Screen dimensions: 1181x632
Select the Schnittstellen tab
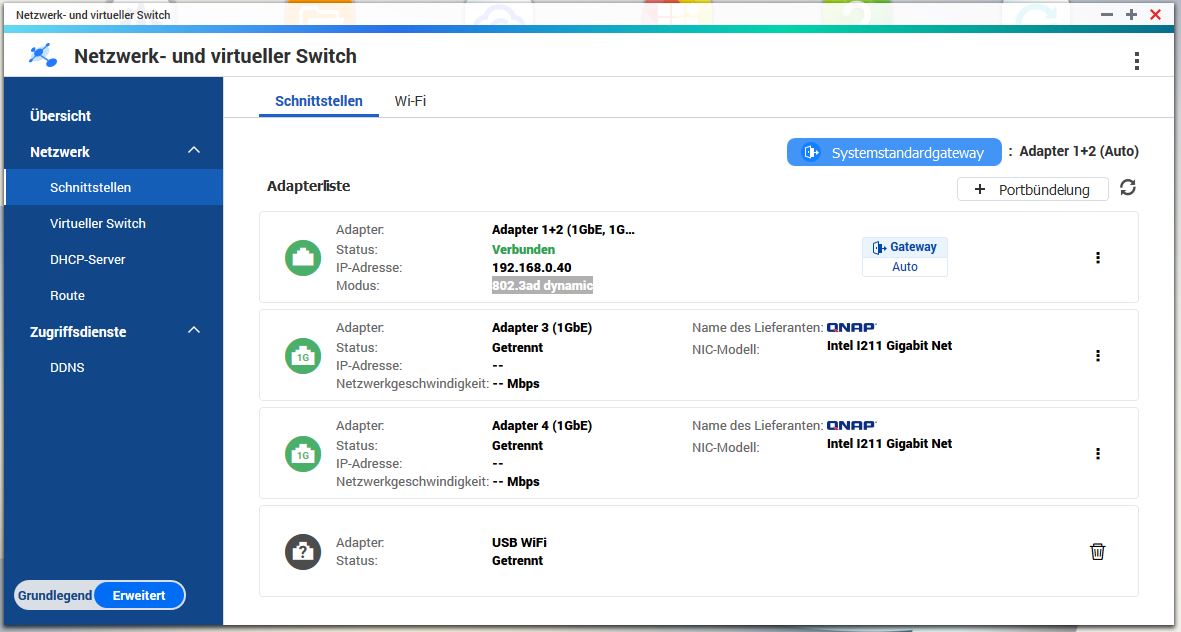[319, 101]
